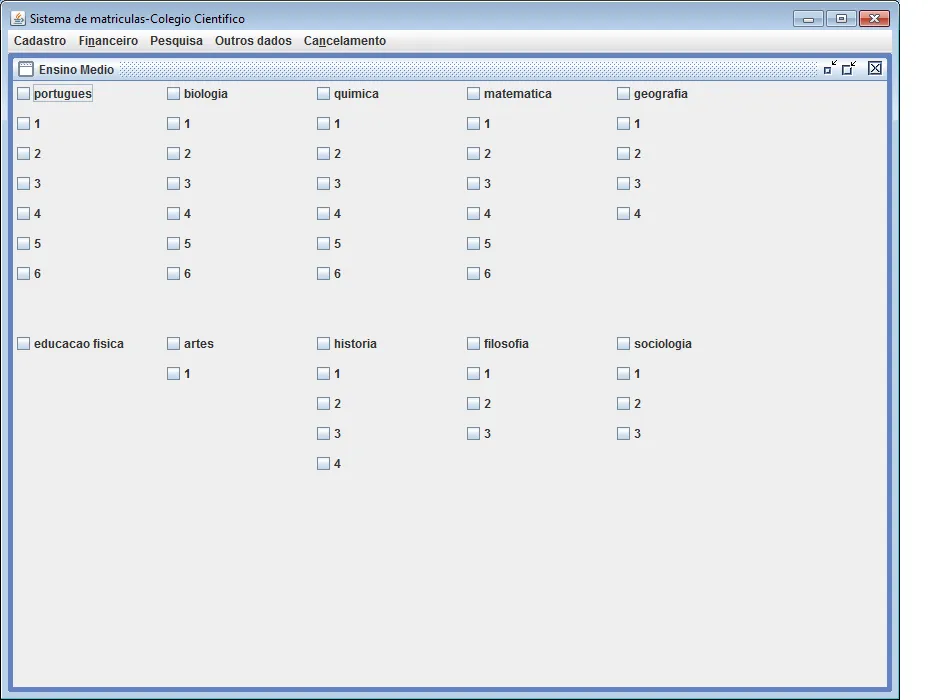
Task: Tick checkbox 1 under artes
Action: (x=173, y=373)
